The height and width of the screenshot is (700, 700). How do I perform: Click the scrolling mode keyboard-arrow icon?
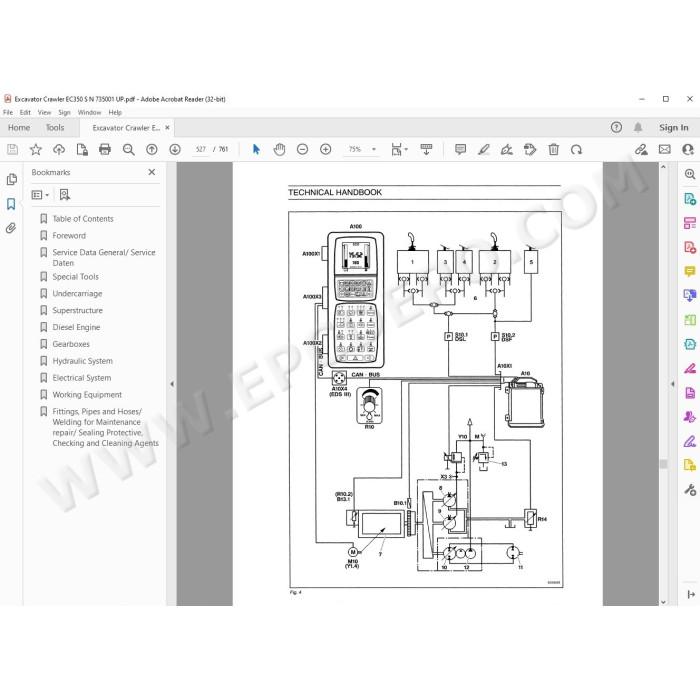[x=426, y=150]
